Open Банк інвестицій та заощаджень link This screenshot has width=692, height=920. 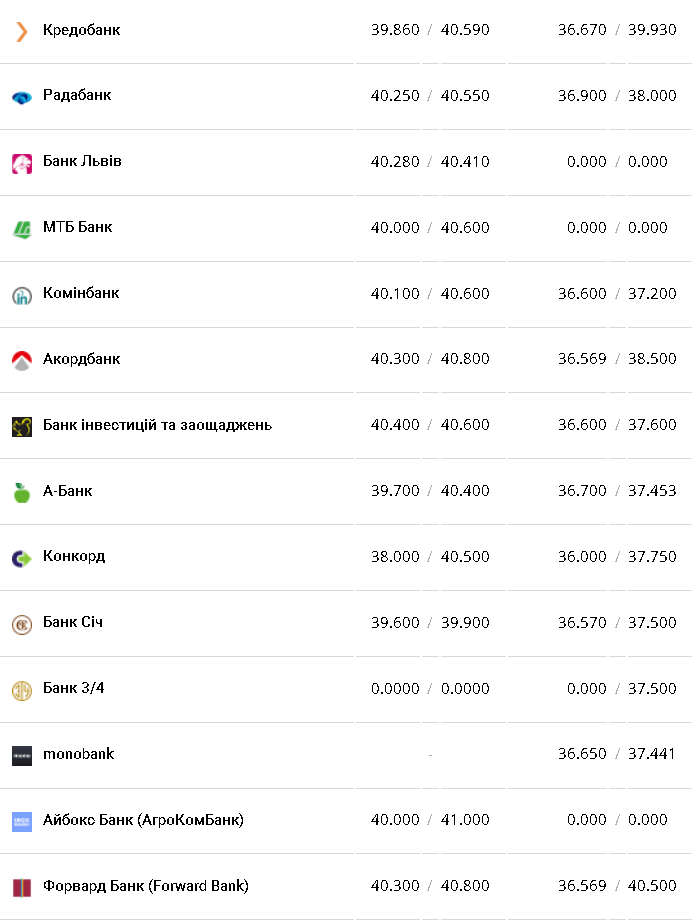coord(157,425)
